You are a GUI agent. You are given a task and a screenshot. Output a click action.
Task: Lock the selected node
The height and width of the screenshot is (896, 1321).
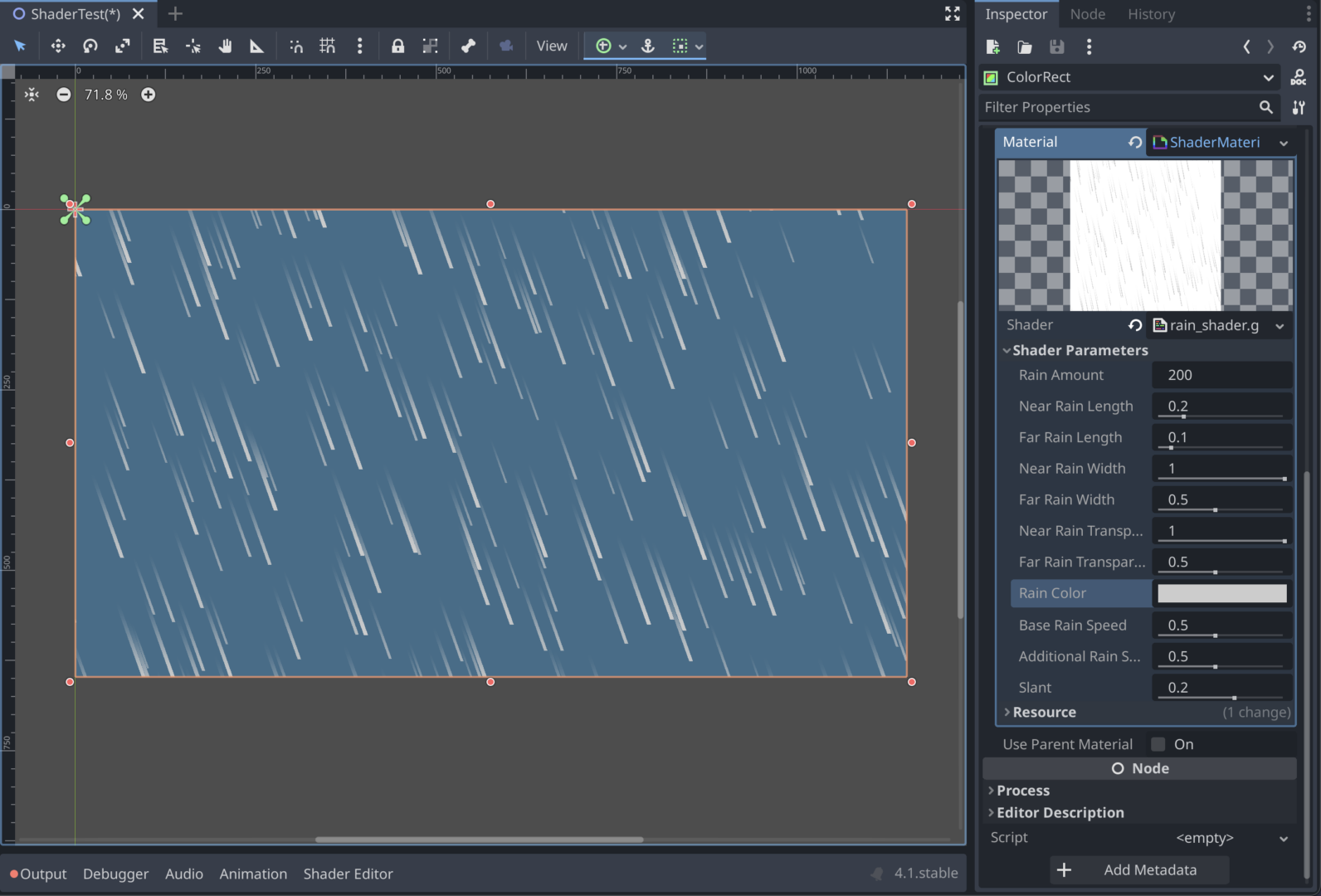pos(398,46)
